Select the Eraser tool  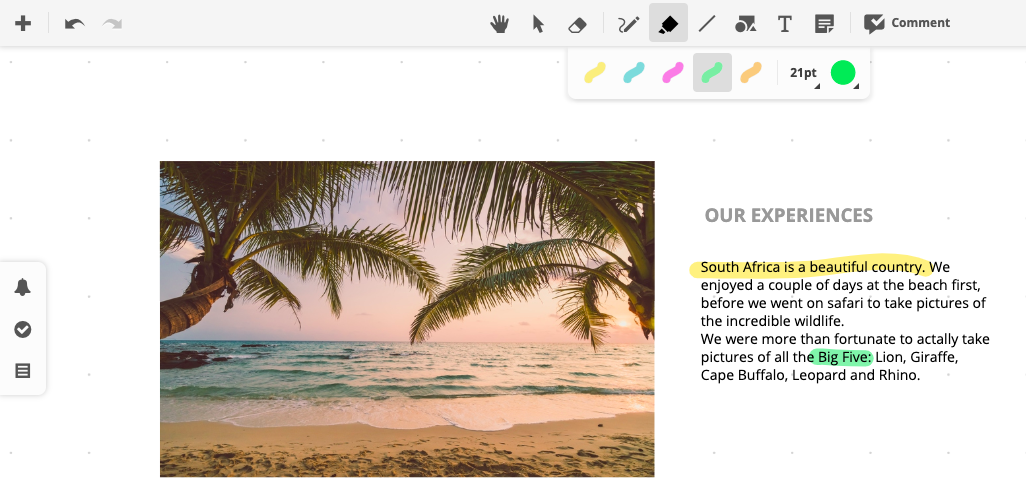click(x=577, y=25)
